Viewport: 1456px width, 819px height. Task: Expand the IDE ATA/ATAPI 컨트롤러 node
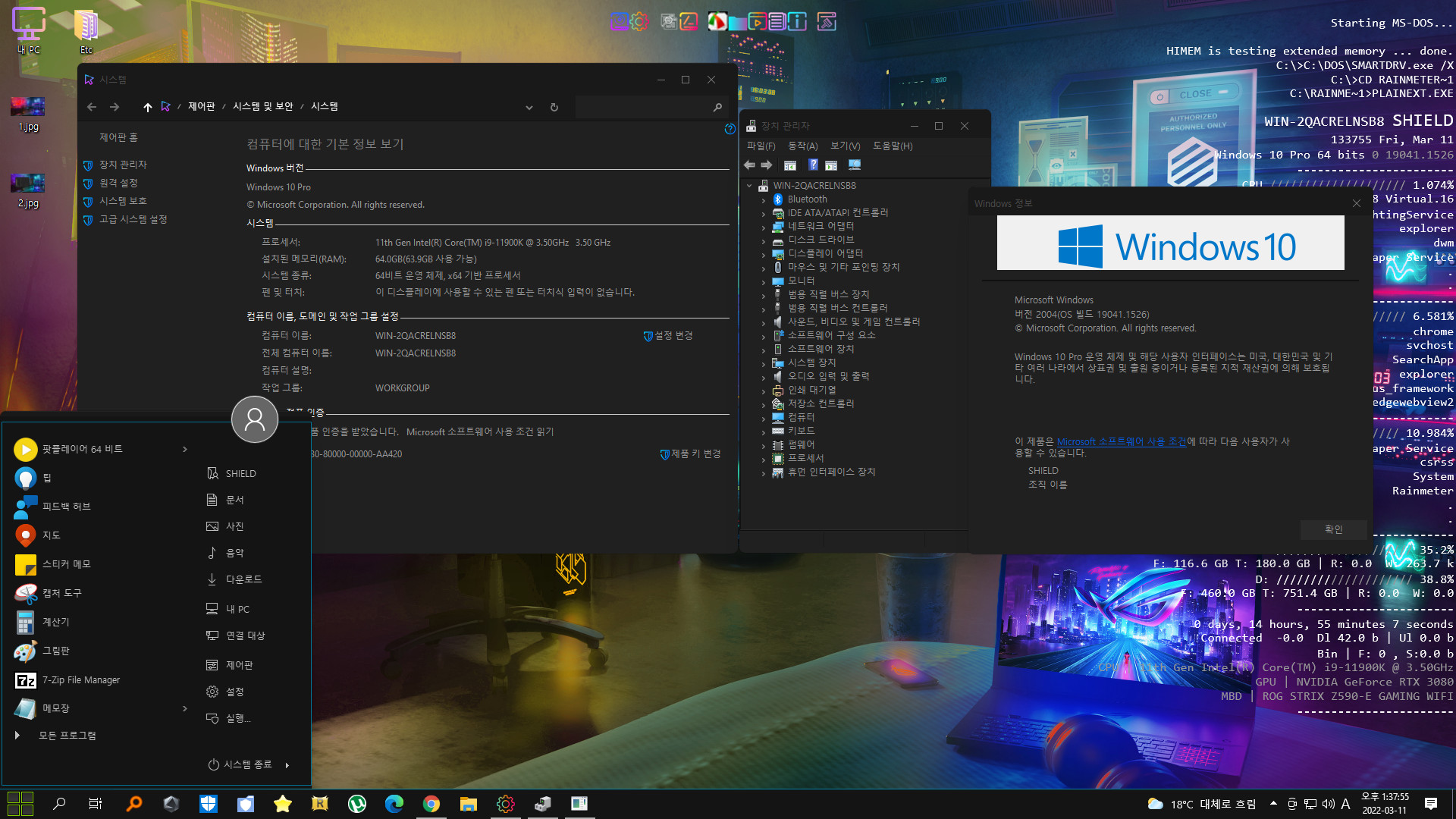(x=764, y=213)
